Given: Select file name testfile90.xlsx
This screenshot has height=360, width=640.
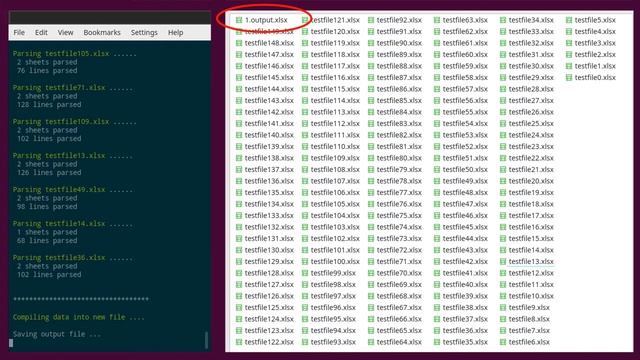Looking at the screenshot, I should click(399, 43).
